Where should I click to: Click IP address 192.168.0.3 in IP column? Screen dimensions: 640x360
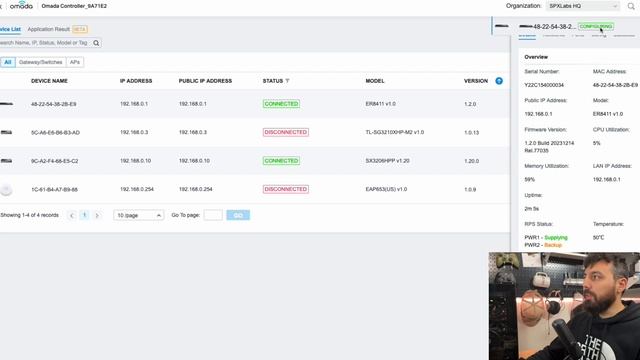pyautogui.click(x=134, y=132)
